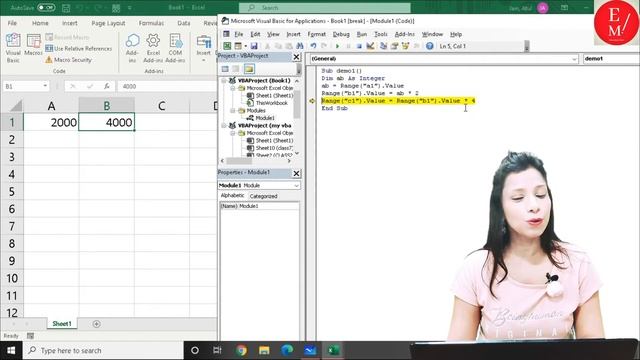This screenshot has width=640, height=360.
Task: Switch to Categorized properties tab
Action: click(x=263, y=196)
